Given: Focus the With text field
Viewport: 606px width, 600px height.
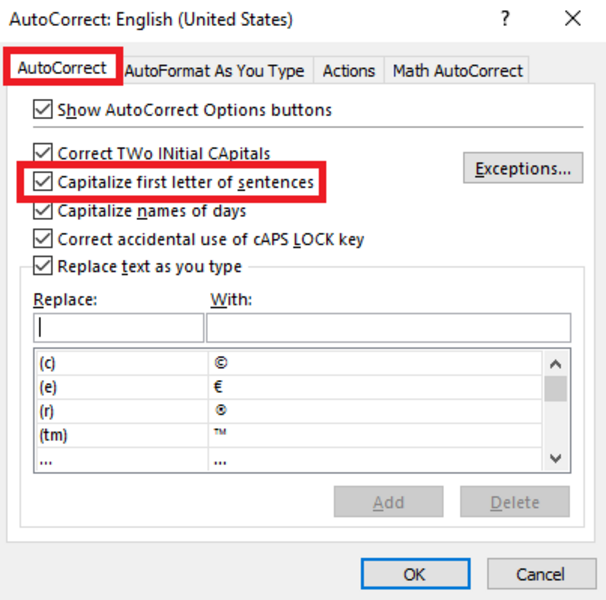Looking at the screenshot, I should (x=388, y=328).
